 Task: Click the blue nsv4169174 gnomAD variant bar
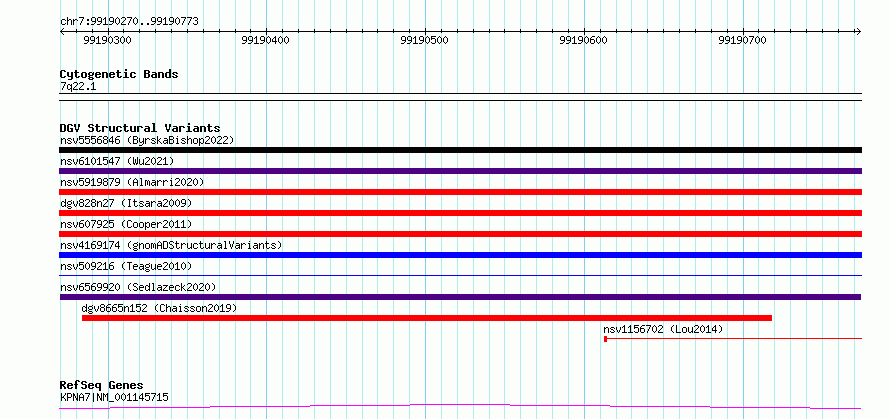point(460,255)
